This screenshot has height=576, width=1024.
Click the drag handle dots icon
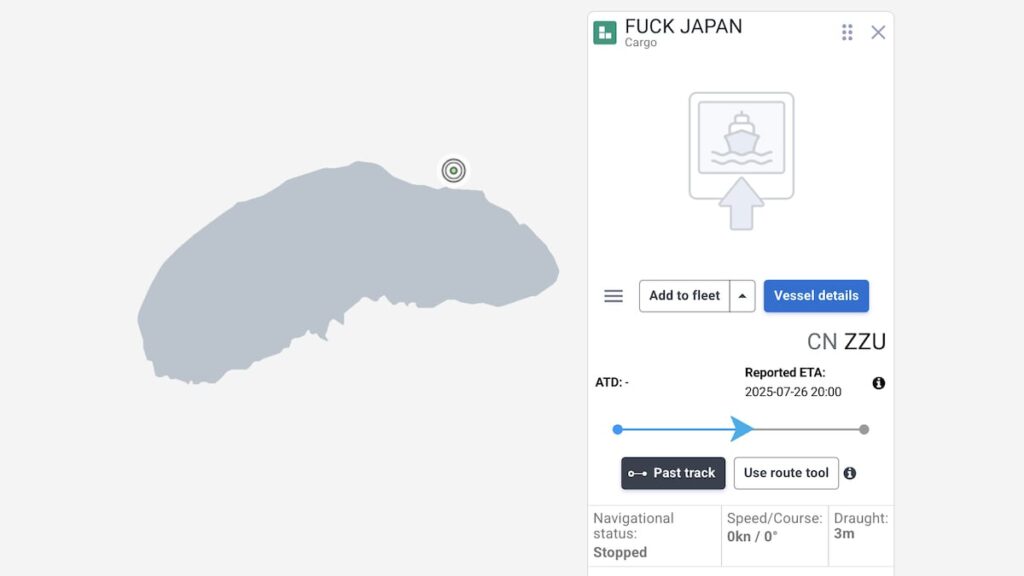(846, 32)
